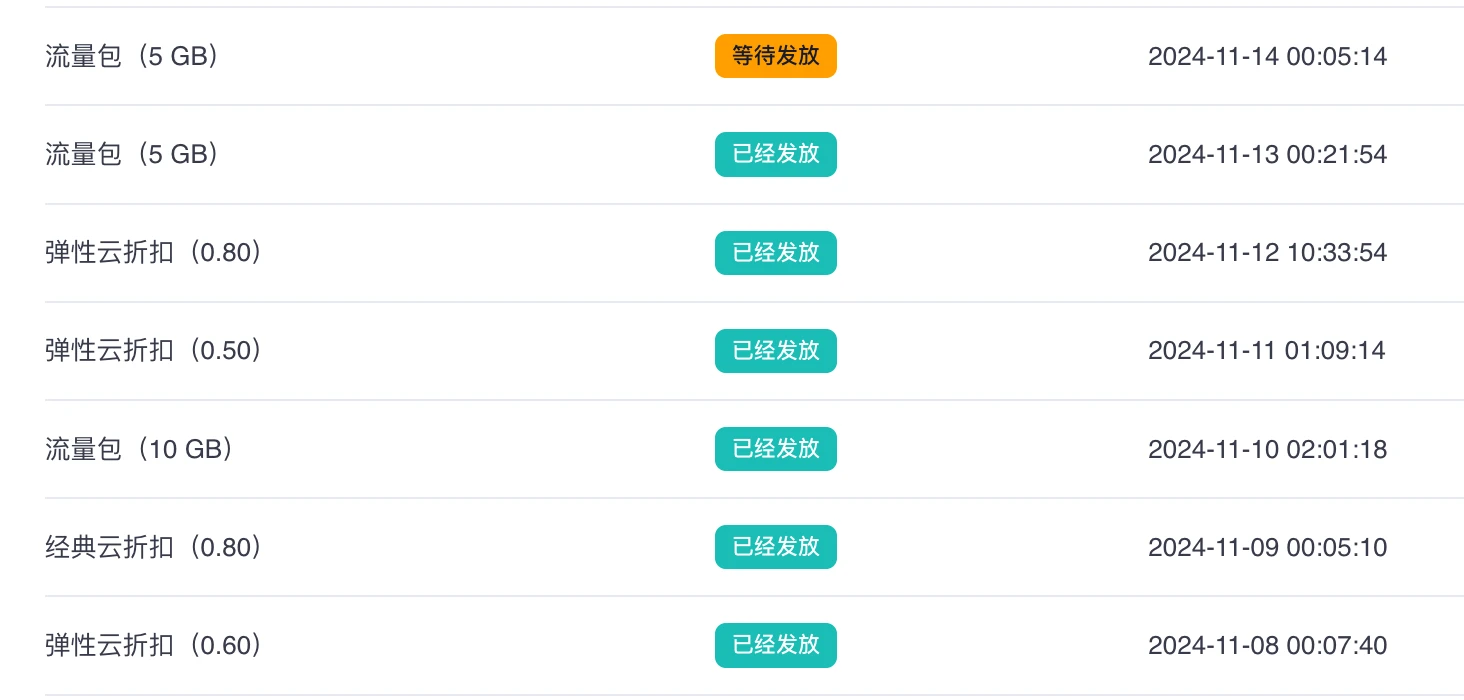Click the timestamp 2024-11-13 00:21:54
The height and width of the screenshot is (700, 1464).
[1267, 154]
